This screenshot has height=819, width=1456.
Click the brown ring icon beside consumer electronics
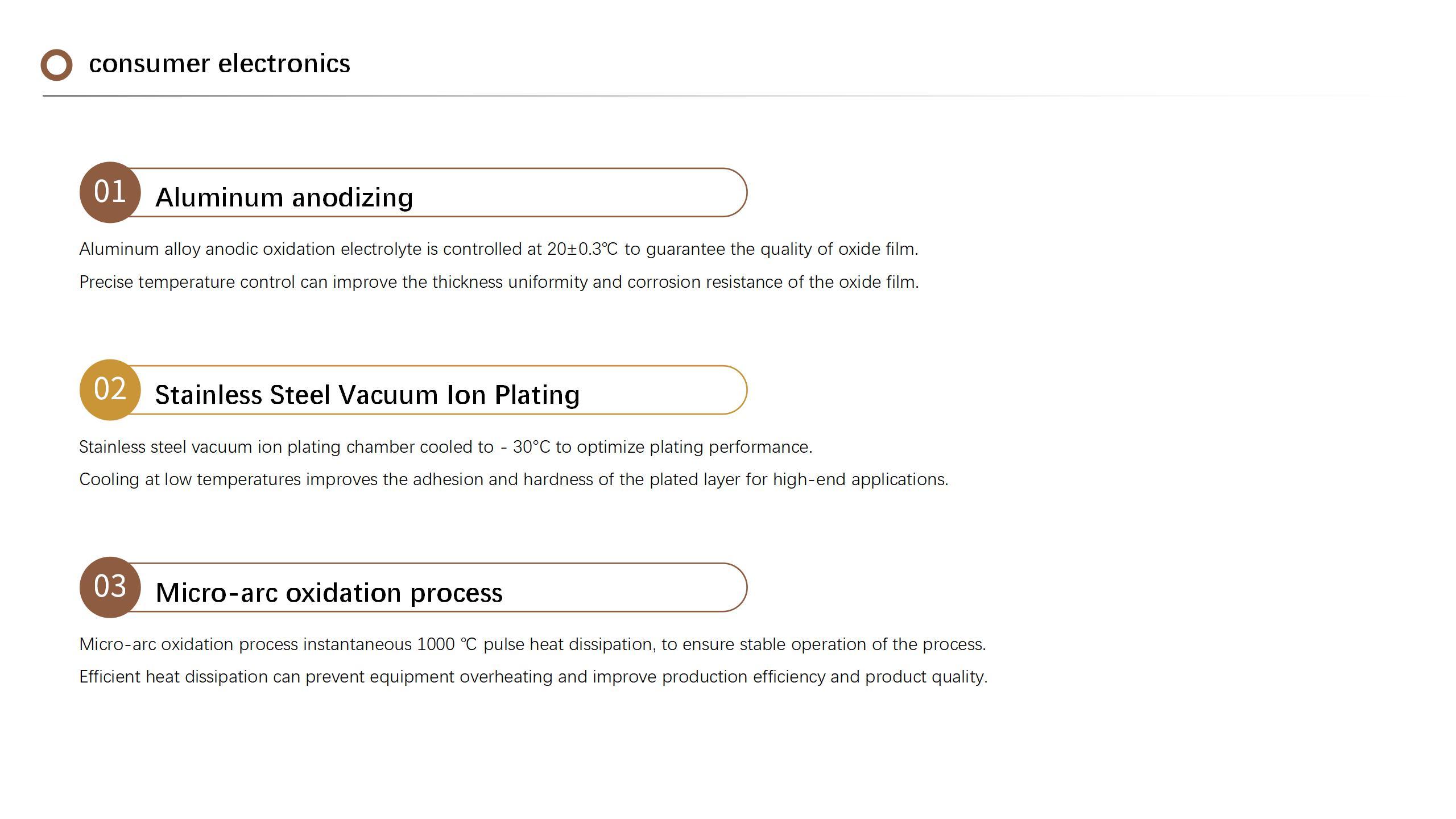pyautogui.click(x=56, y=65)
